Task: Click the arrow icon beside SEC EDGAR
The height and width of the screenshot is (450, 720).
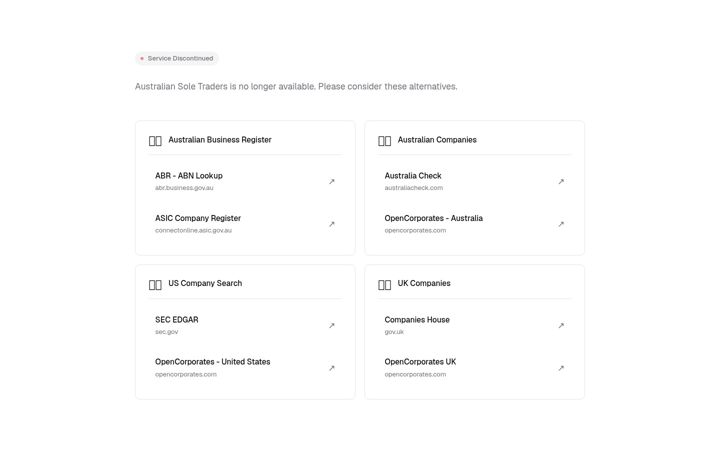Action: point(332,326)
